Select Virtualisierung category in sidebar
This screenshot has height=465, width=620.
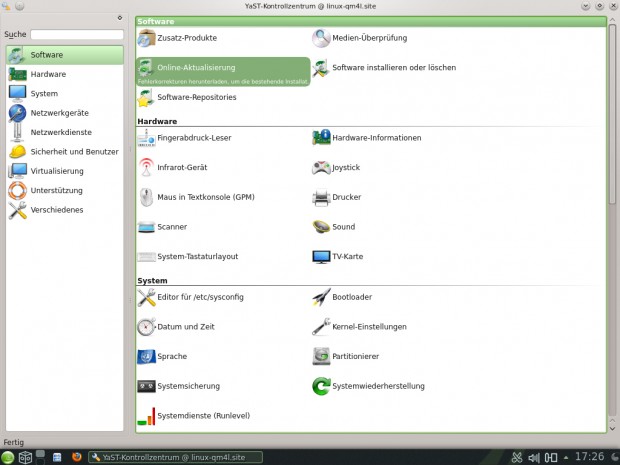point(65,171)
